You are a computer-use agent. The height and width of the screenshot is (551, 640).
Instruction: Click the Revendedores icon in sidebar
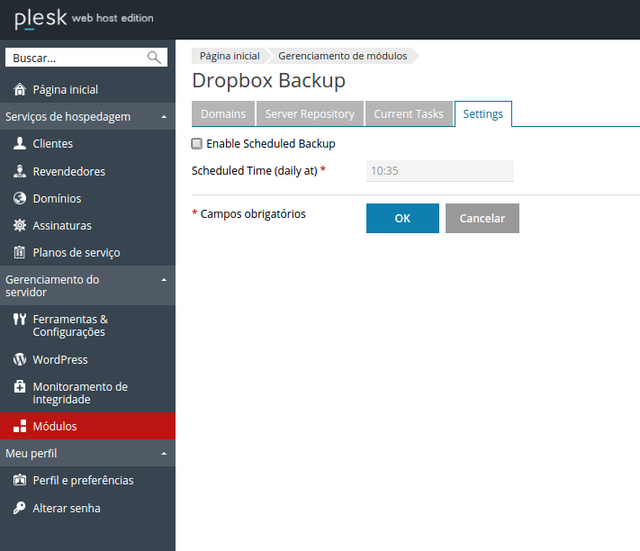point(19,171)
